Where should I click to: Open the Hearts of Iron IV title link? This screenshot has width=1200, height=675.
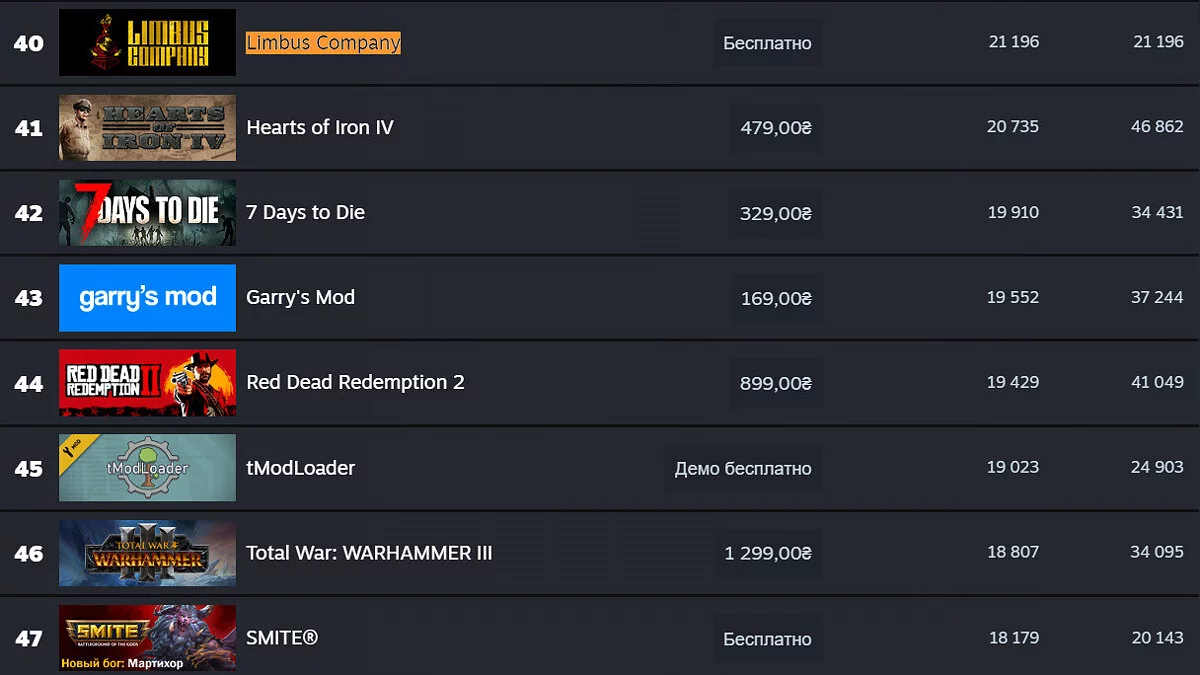point(320,127)
